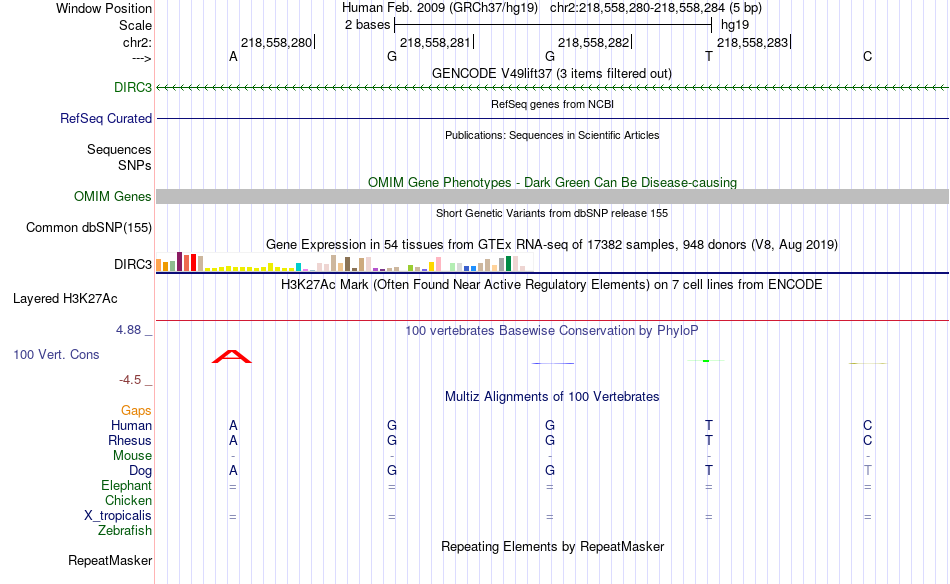Click the Common dbSNP(155) track label

pos(88,227)
